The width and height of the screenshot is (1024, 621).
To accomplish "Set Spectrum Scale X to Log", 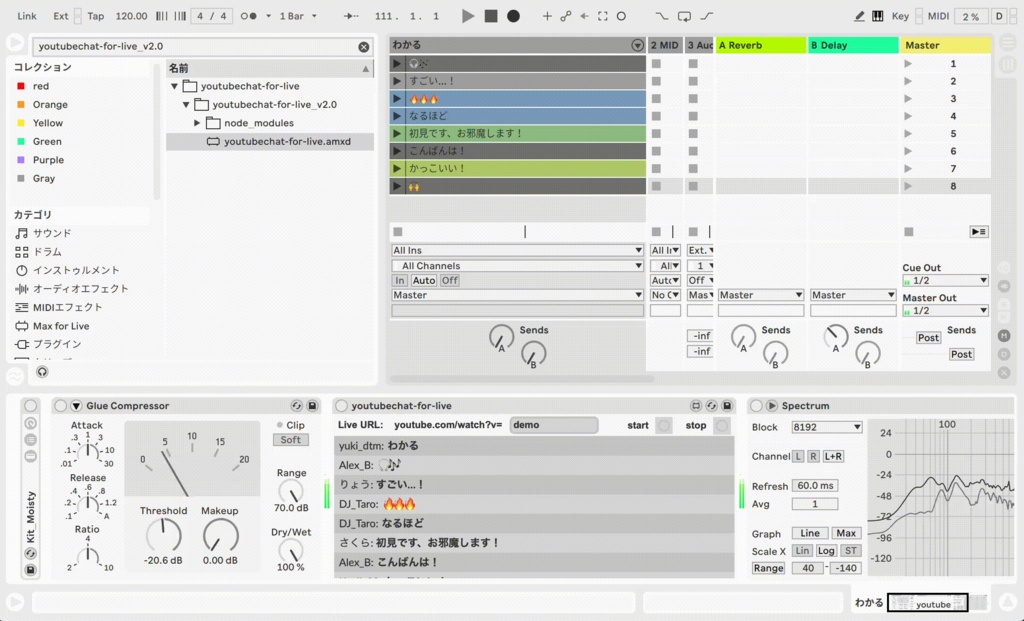I will click(825, 550).
